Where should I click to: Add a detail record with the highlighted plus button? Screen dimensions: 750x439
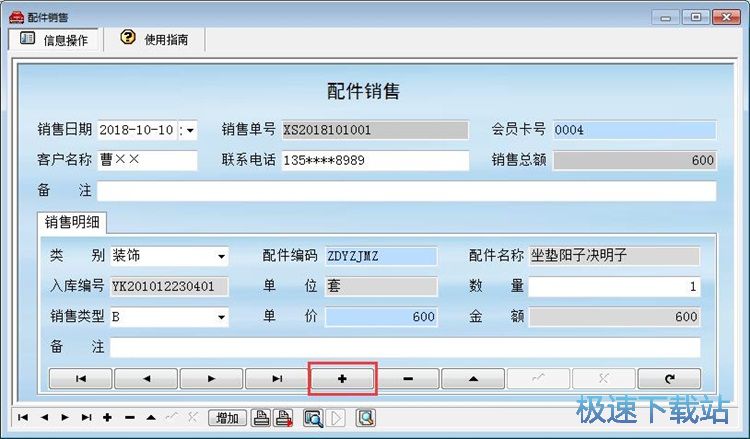(x=342, y=379)
